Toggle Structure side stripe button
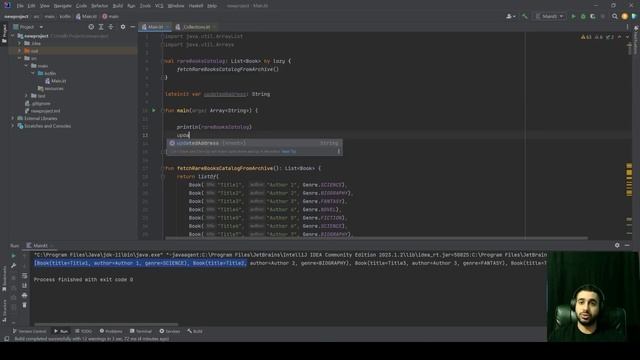The width and height of the screenshot is (640, 360). pyautogui.click(x=4, y=310)
